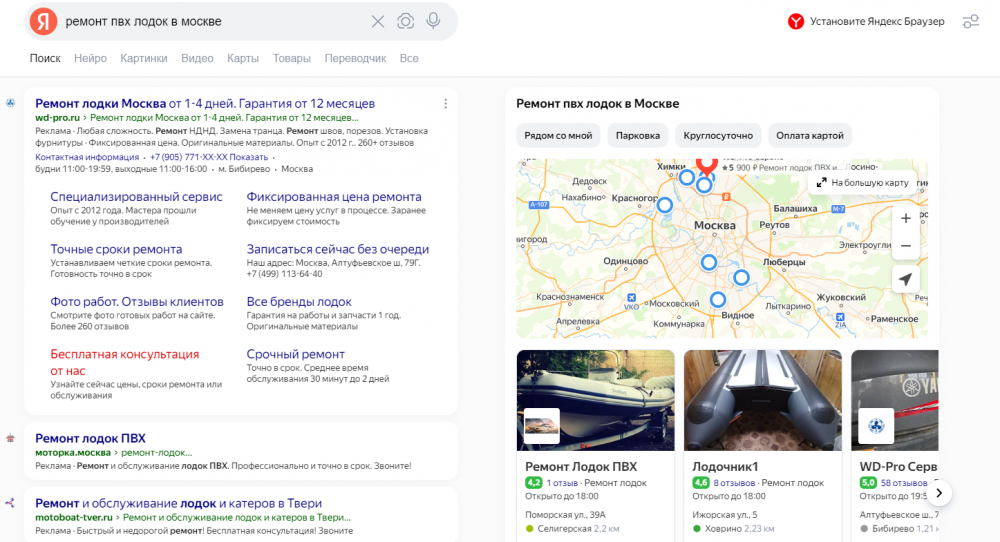Enable "Круглосуточно" filter chip
1000x542 pixels.
tap(718, 135)
